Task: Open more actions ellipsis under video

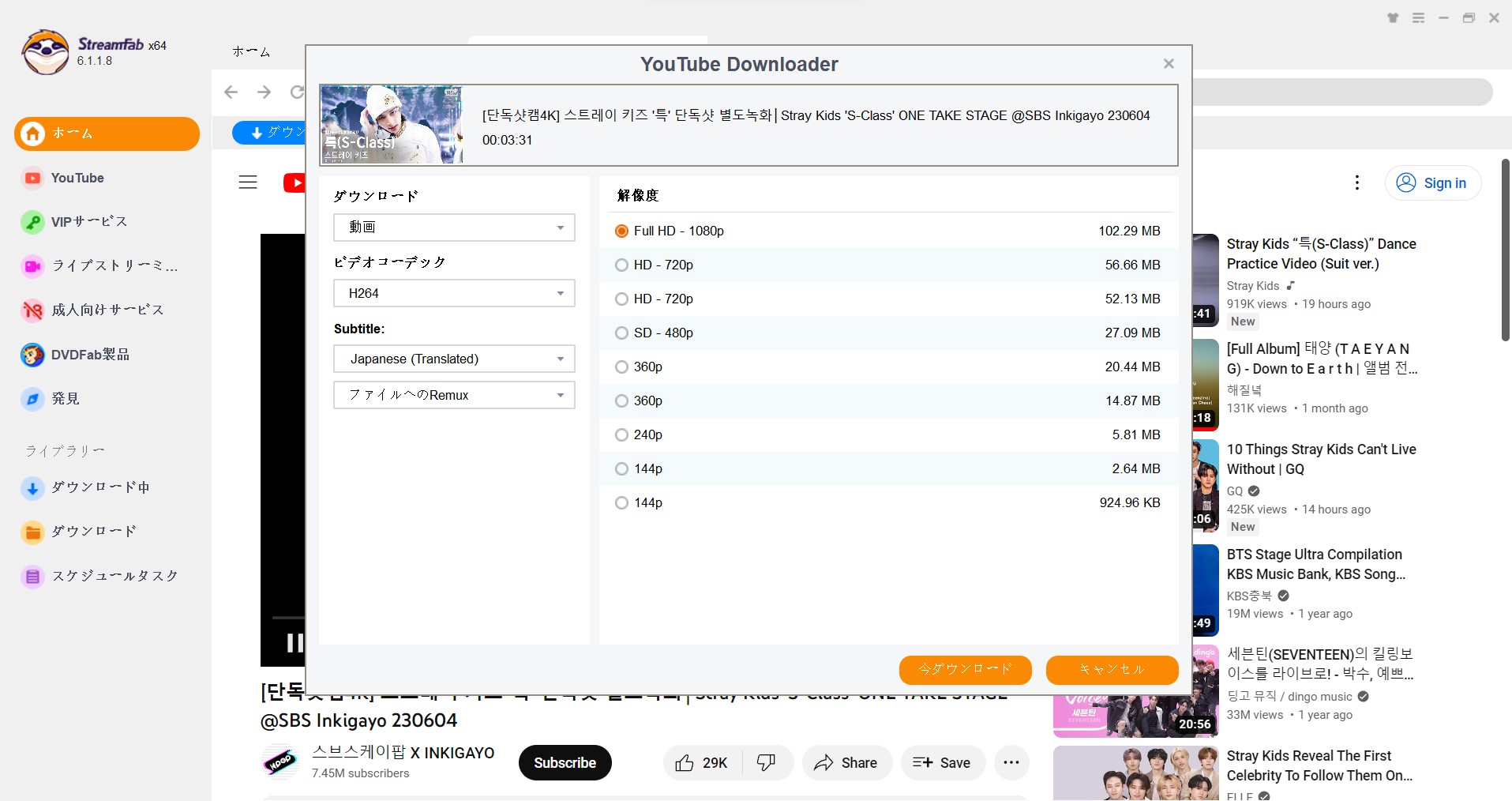Action: pyautogui.click(x=1011, y=762)
